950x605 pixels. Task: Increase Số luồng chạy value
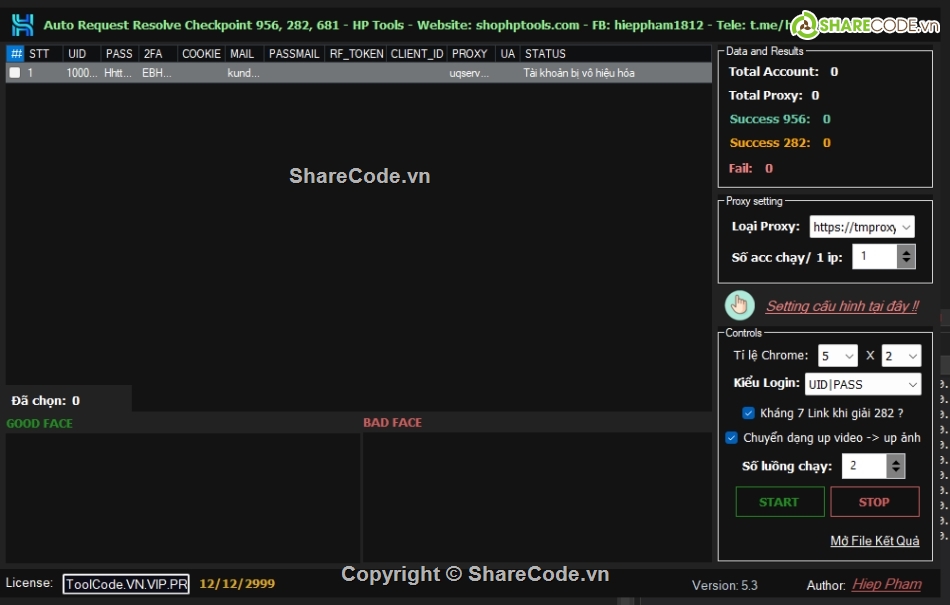point(895,460)
